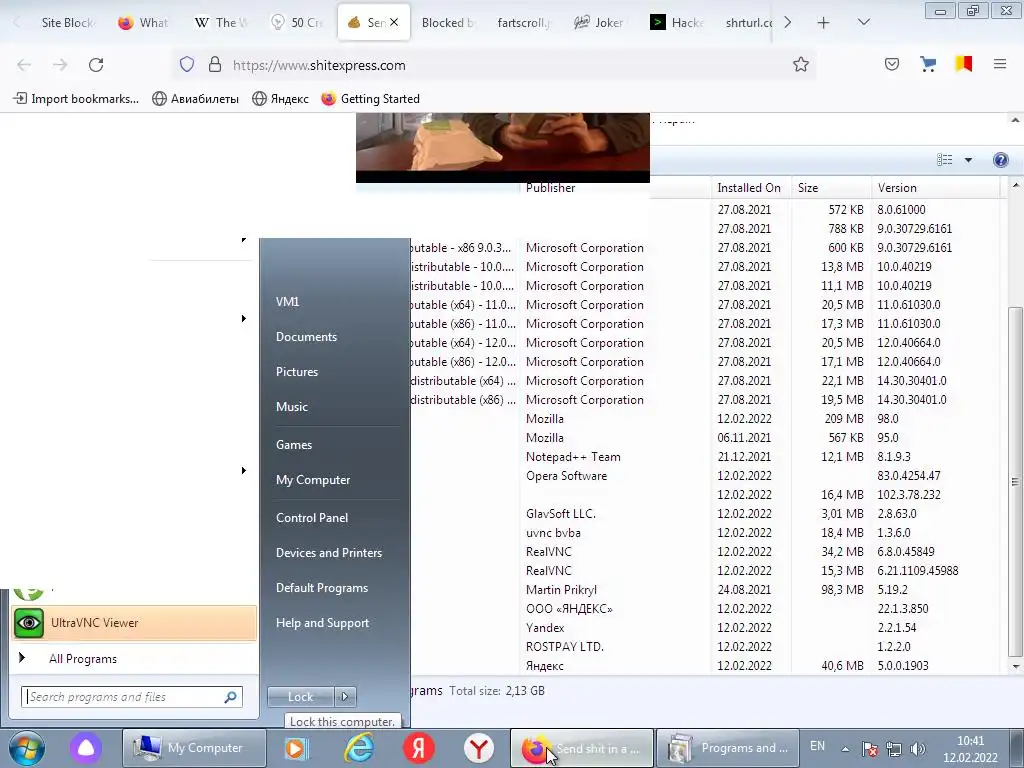Open Documents from Start menu

pos(306,336)
